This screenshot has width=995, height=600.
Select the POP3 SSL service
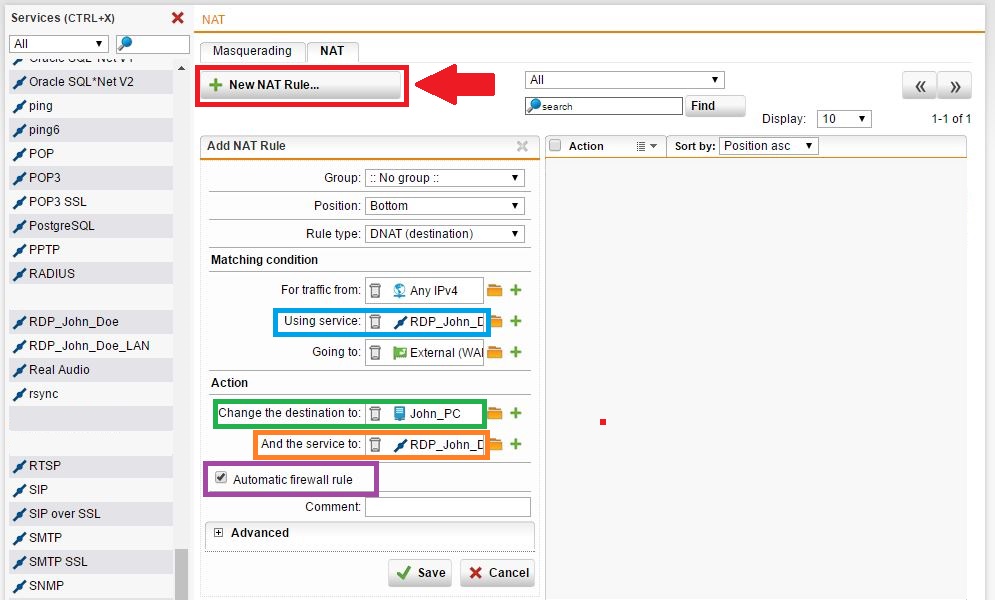(x=91, y=202)
